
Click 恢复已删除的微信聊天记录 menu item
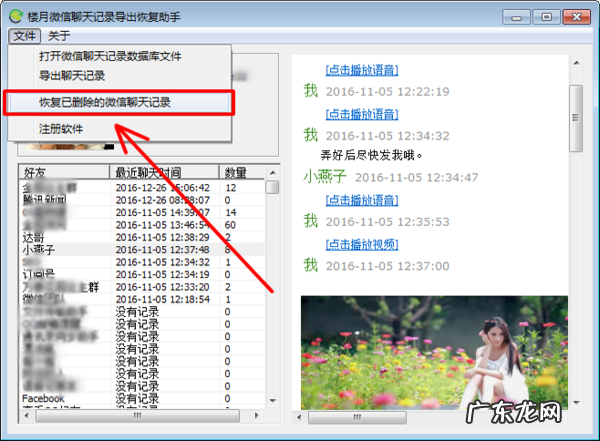pos(119,103)
